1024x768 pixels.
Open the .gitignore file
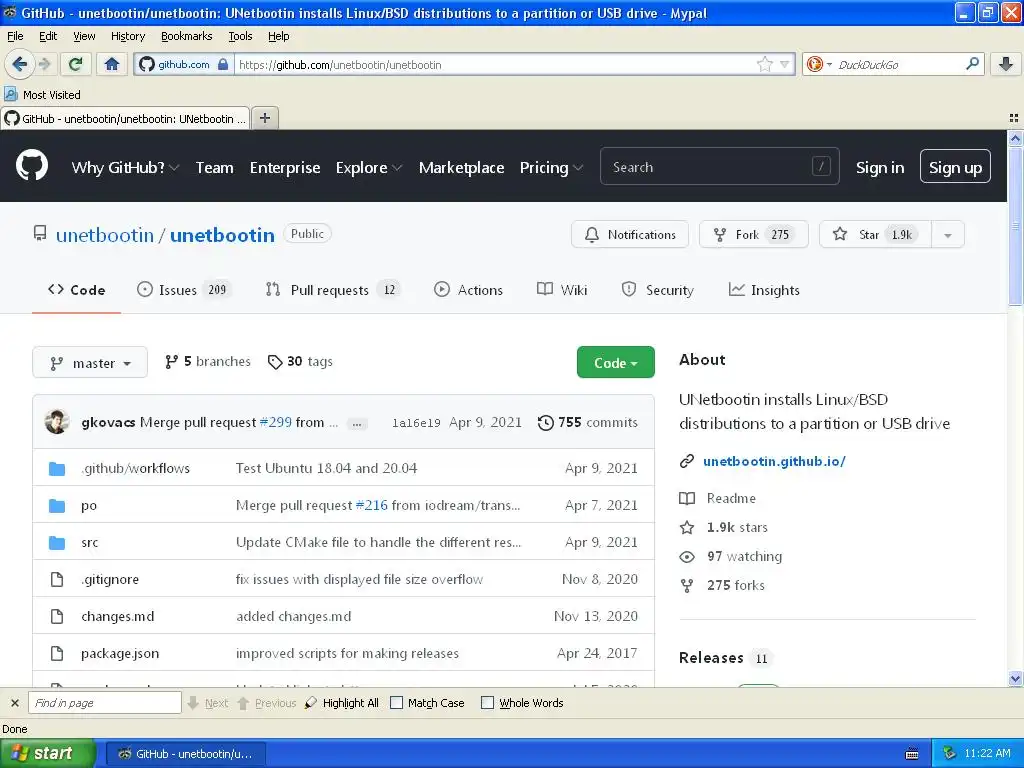pos(110,579)
